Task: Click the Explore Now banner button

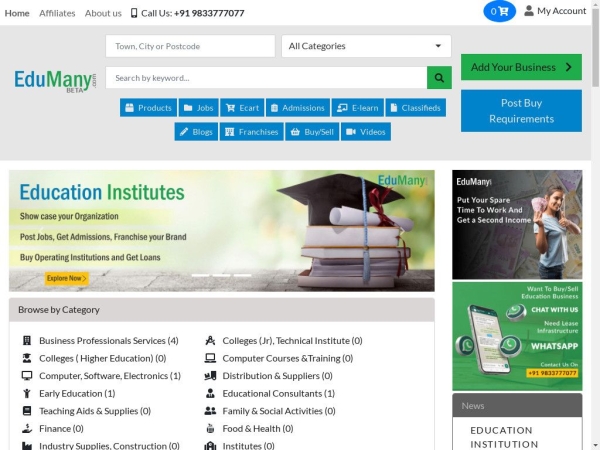Action: pos(67,278)
